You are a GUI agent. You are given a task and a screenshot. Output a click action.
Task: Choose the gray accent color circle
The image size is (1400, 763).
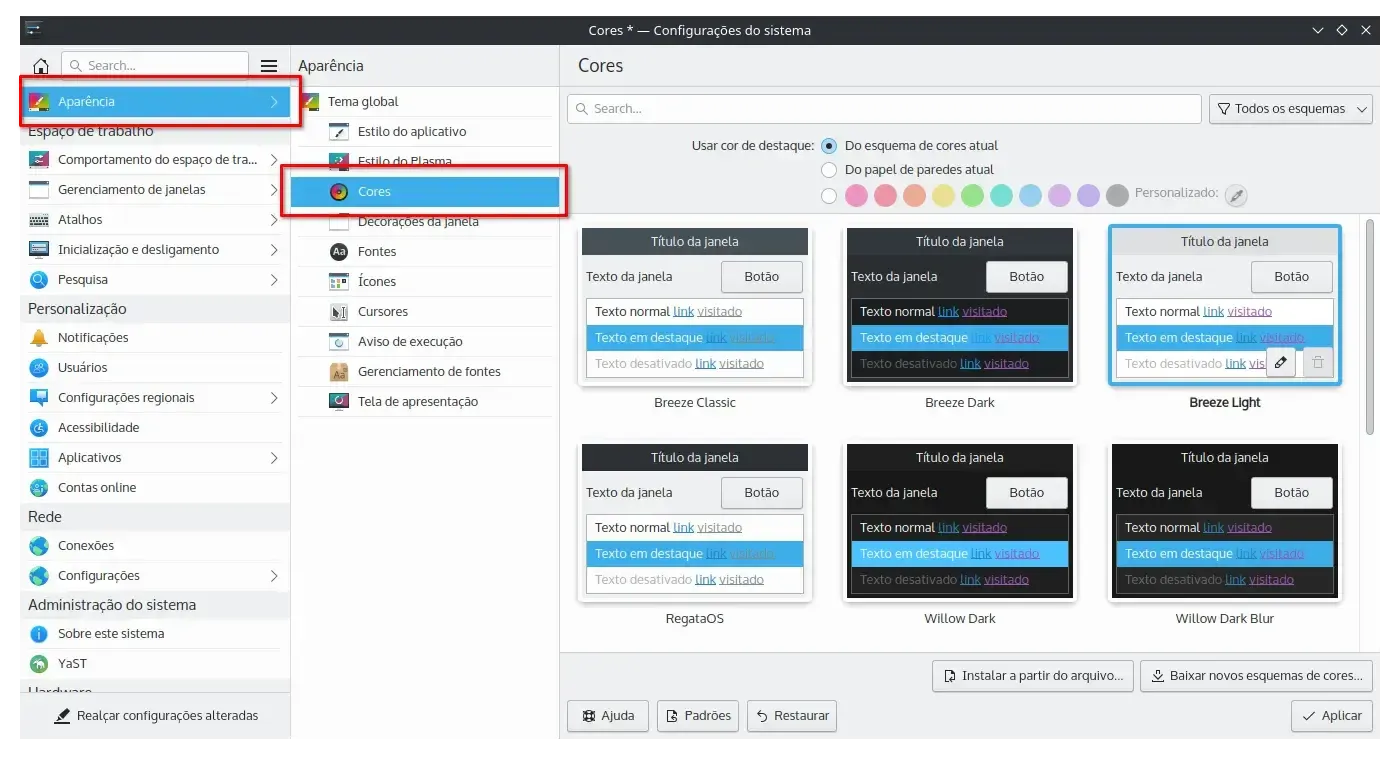click(1118, 195)
